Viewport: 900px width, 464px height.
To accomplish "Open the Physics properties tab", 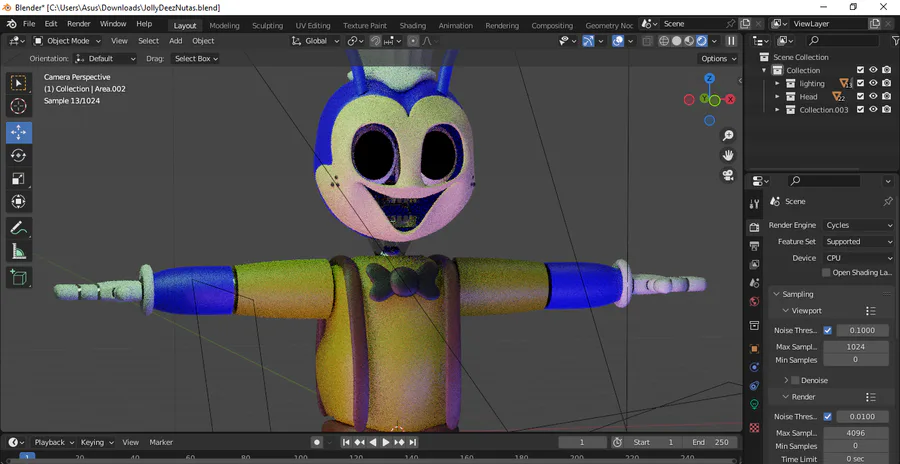I will click(x=755, y=367).
